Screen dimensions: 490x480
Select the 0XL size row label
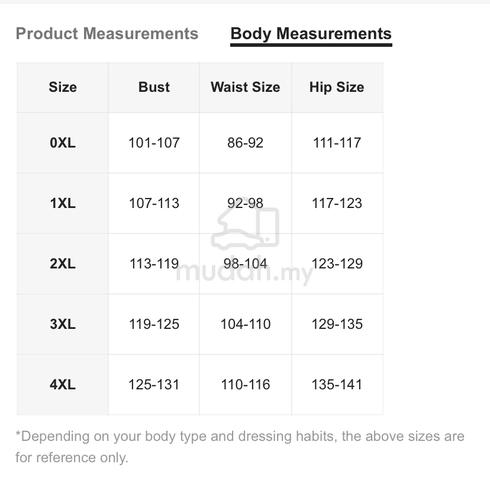pyautogui.click(x=63, y=143)
